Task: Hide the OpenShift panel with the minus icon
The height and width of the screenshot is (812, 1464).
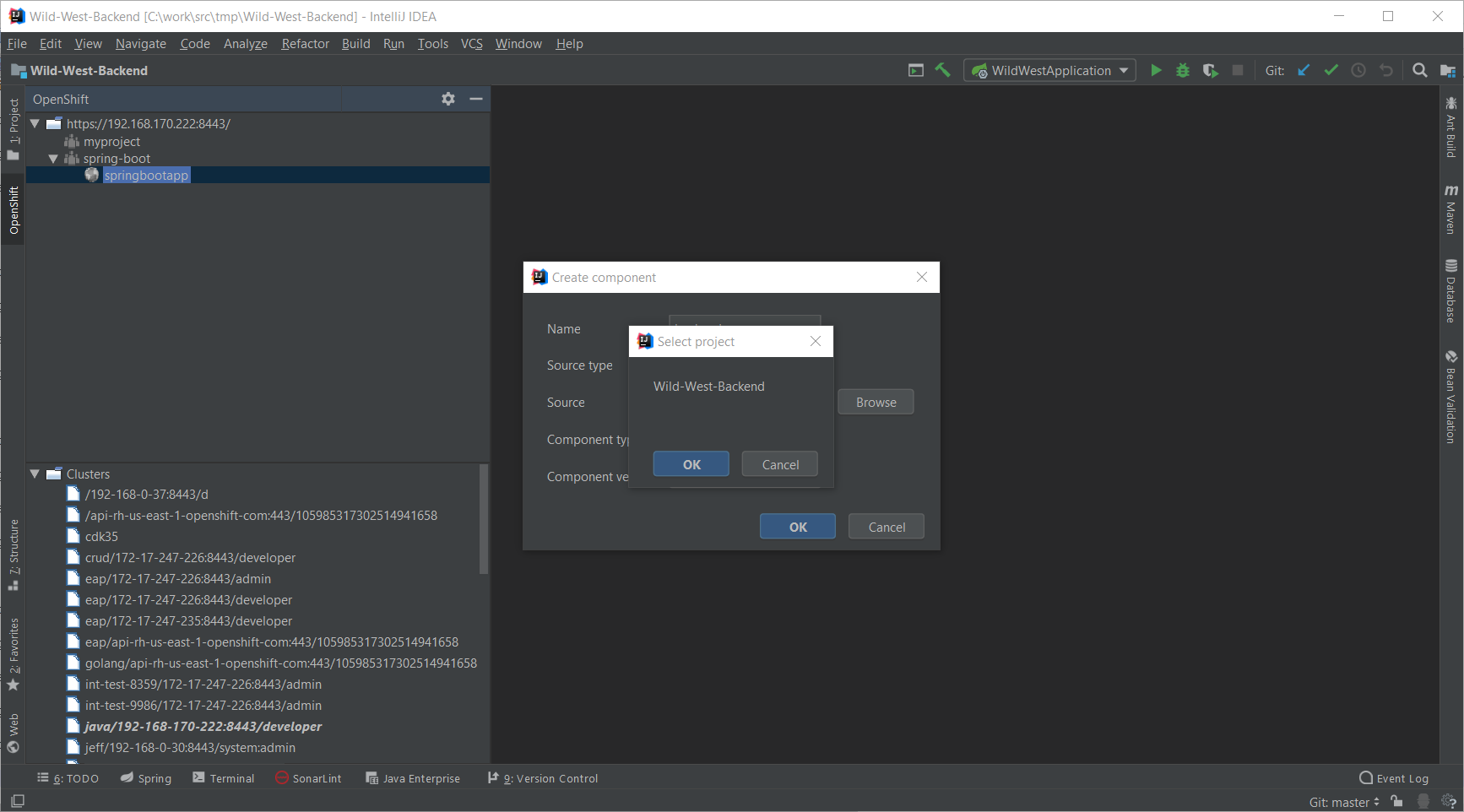Action: click(476, 99)
